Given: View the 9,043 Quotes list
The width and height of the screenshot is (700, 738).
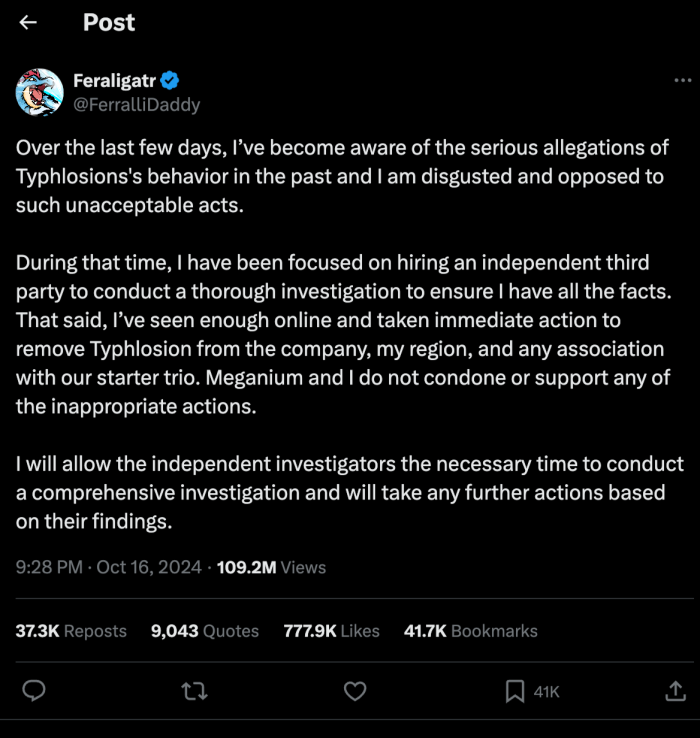Looking at the screenshot, I should pos(204,631).
